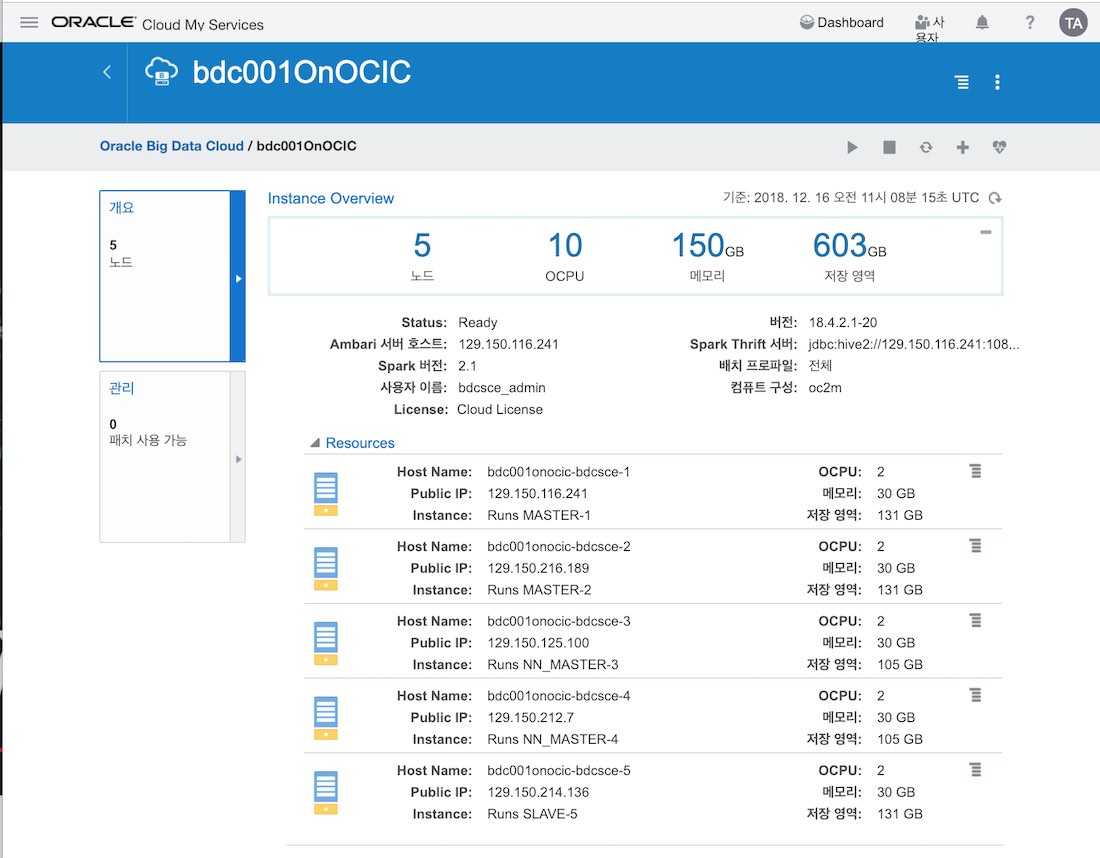Viewport: 1100px width, 858px height.
Task: Click the server icon for NN_MASTER-3 node
Action: [x=326, y=643]
